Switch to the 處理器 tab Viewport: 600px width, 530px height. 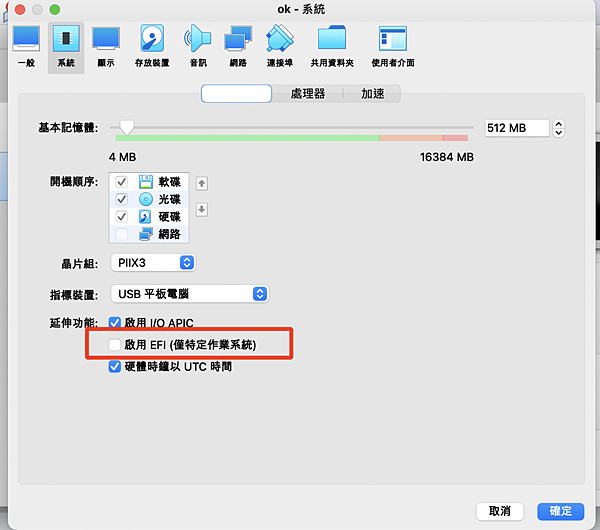(x=308, y=94)
